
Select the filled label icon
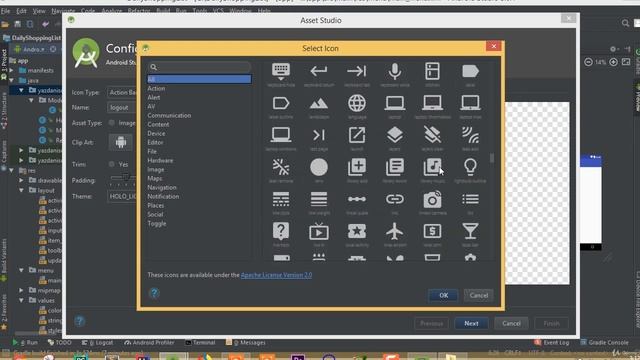pos(470,71)
